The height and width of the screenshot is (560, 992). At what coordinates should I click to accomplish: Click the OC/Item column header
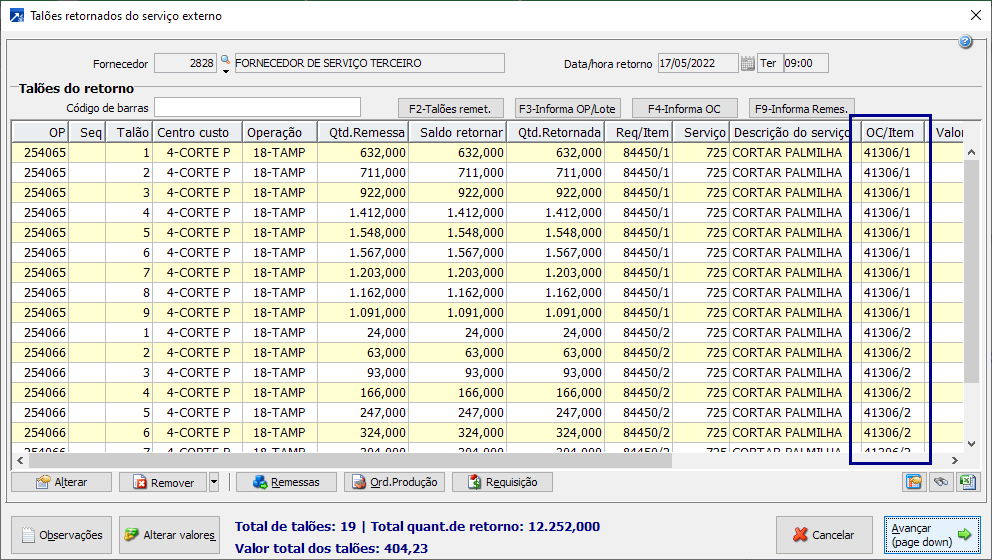(x=889, y=132)
